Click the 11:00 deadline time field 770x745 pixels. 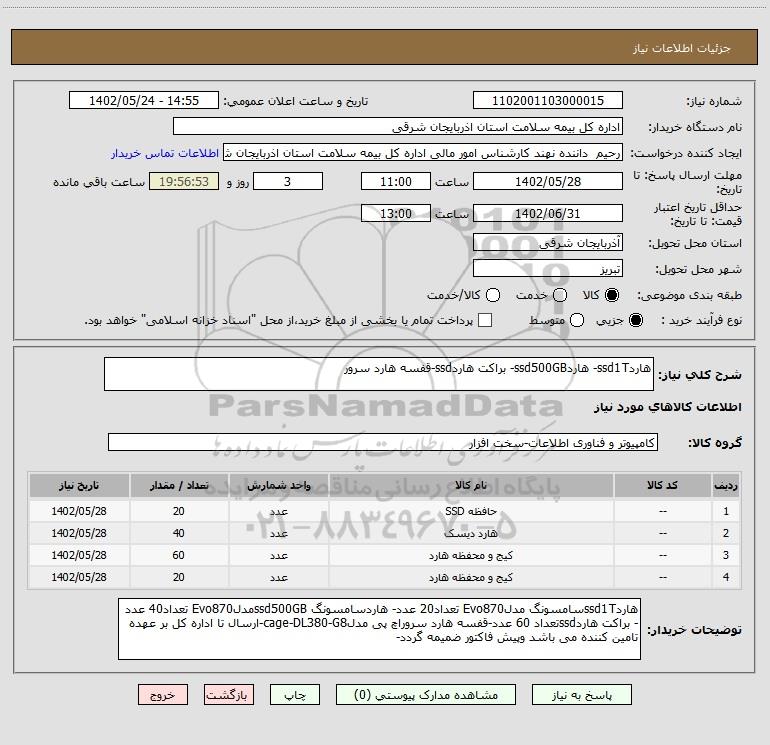(x=396, y=181)
